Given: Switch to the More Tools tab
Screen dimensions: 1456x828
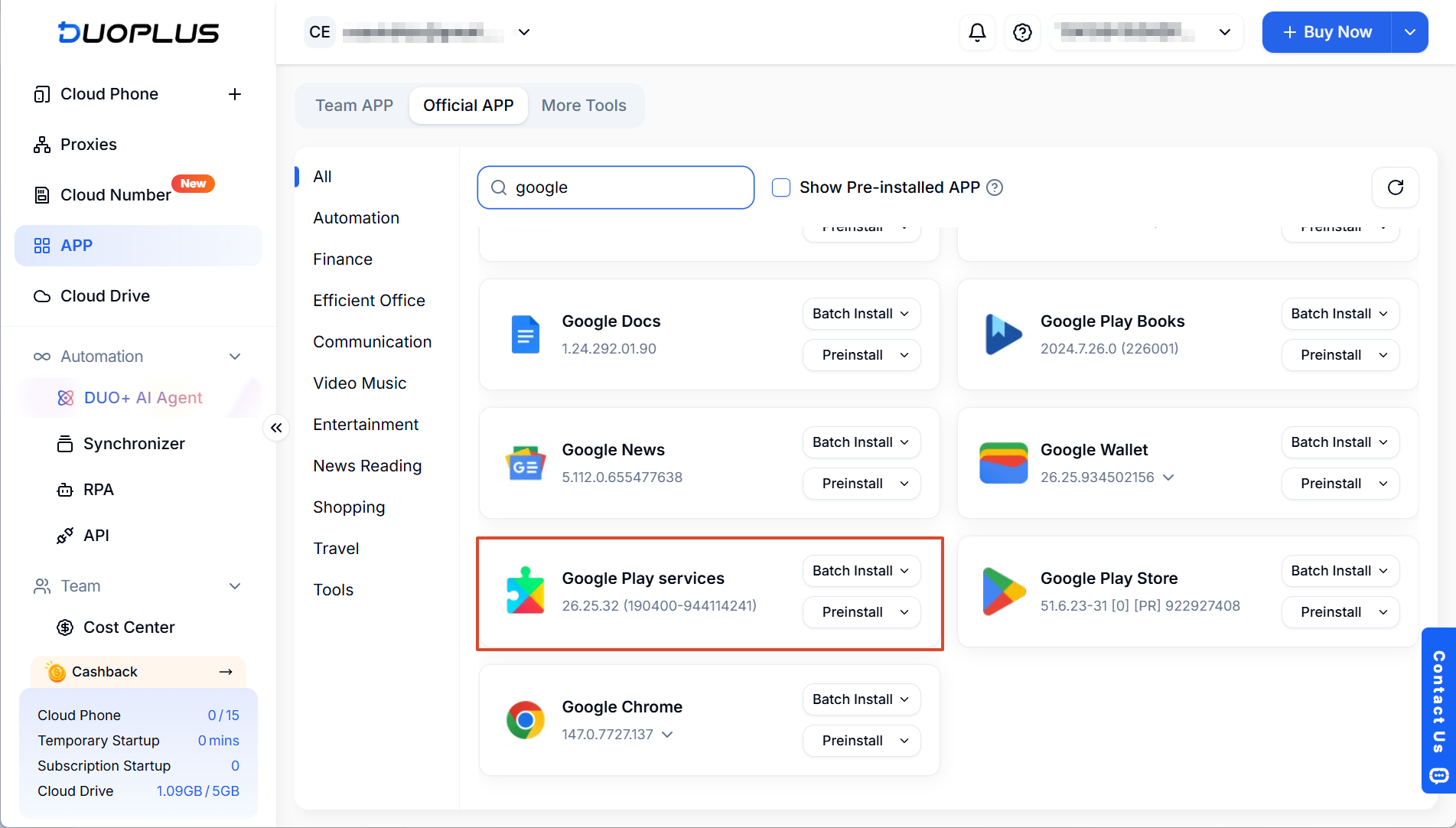Looking at the screenshot, I should [x=584, y=106].
